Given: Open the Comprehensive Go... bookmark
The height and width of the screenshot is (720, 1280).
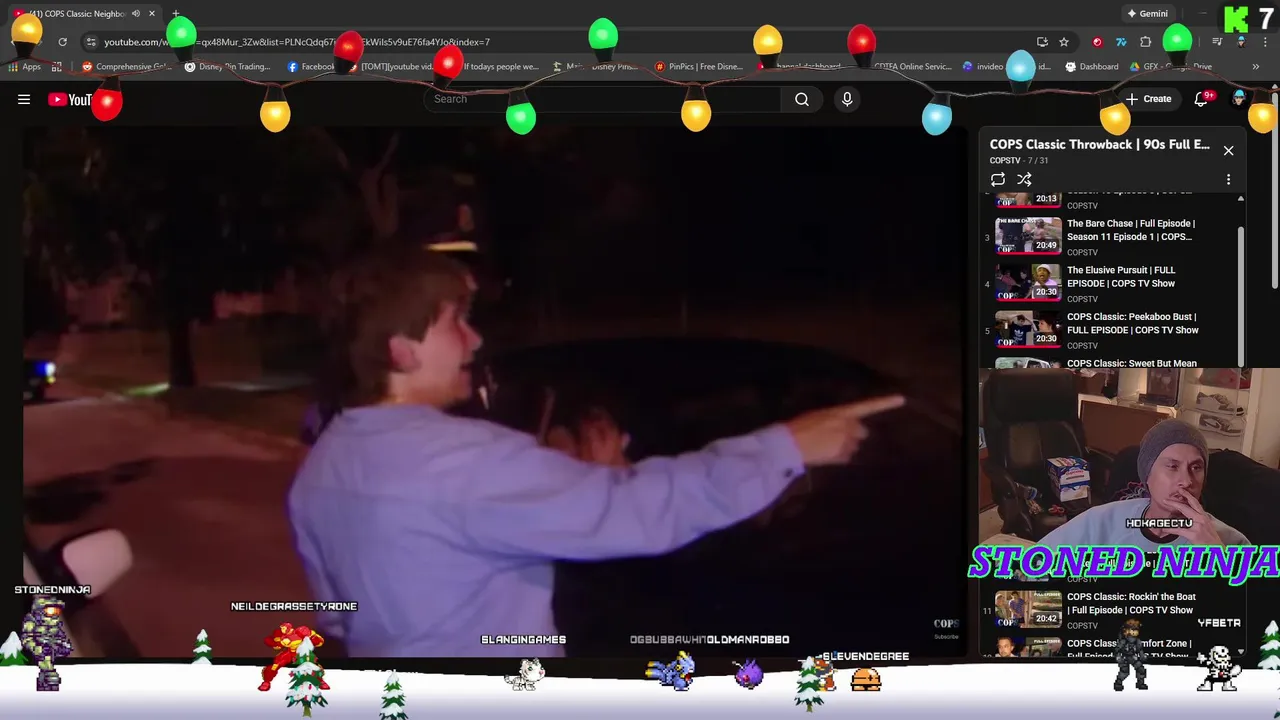Looking at the screenshot, I should [x=126, y=67].
